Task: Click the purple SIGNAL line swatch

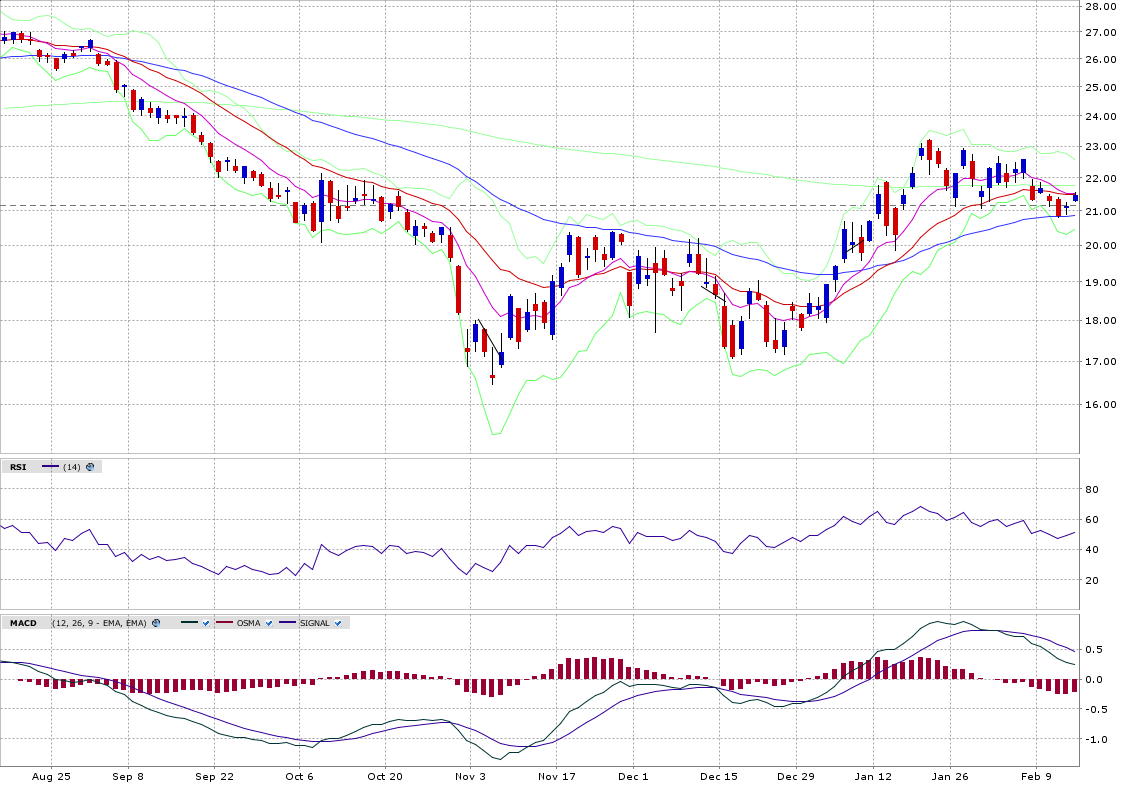Action: coord(287,623)
